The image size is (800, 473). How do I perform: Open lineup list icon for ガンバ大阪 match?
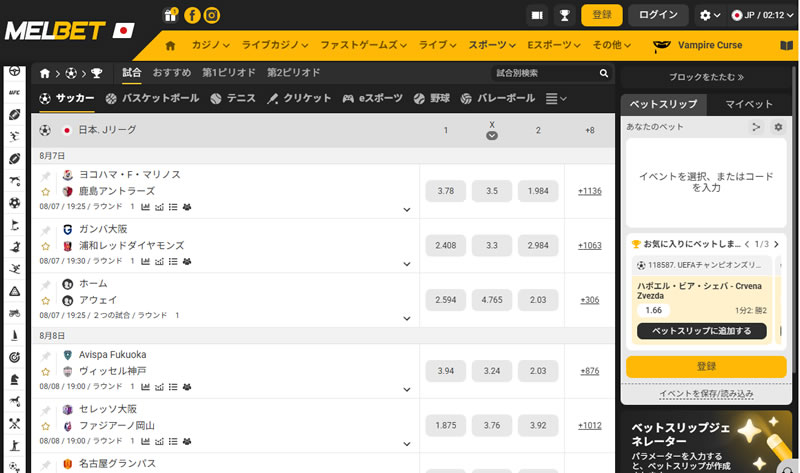(173, 262)
